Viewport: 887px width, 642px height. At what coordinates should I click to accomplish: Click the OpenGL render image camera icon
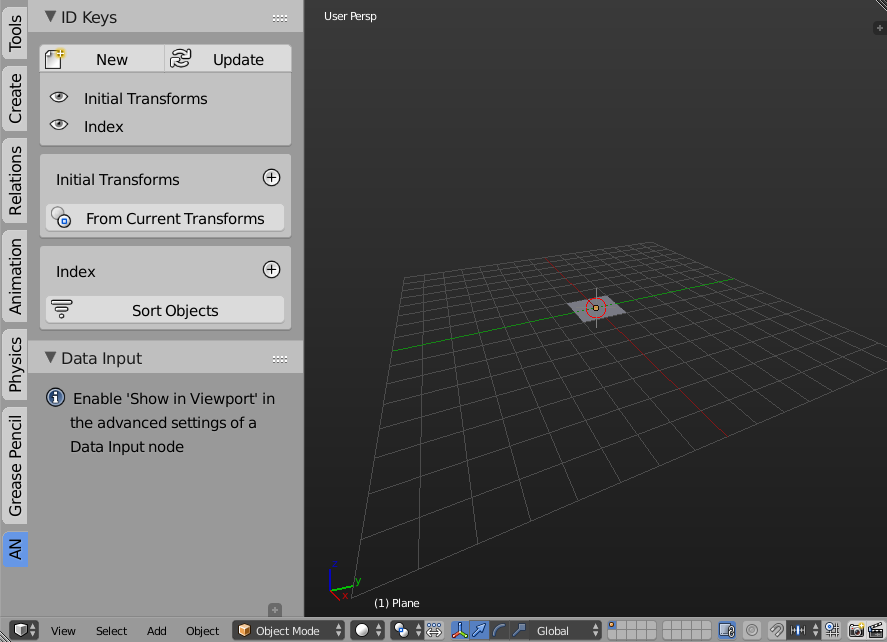[856, 630]
